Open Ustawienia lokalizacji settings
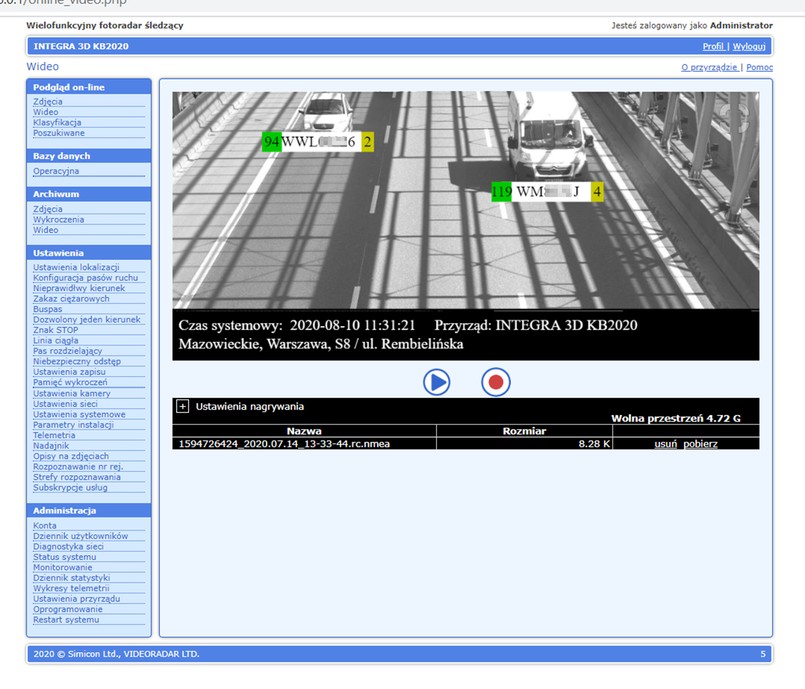Viewport: 805px width, 689px height. pyautogui.click(x=76, y=267)
